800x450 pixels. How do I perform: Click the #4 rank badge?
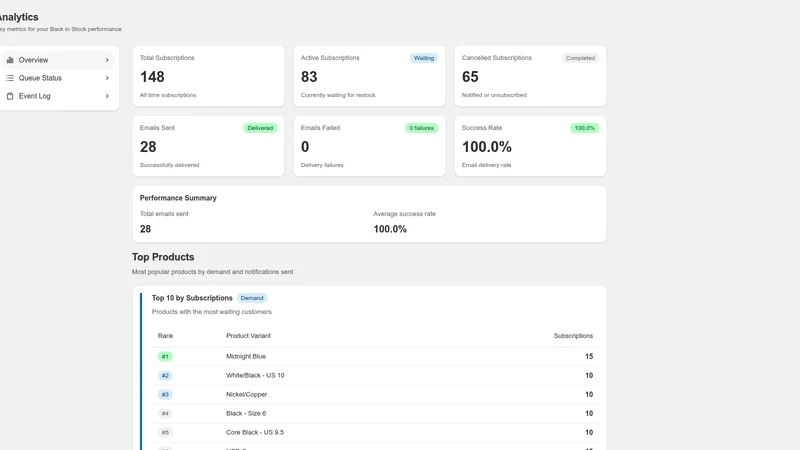(x=165, y=414)
